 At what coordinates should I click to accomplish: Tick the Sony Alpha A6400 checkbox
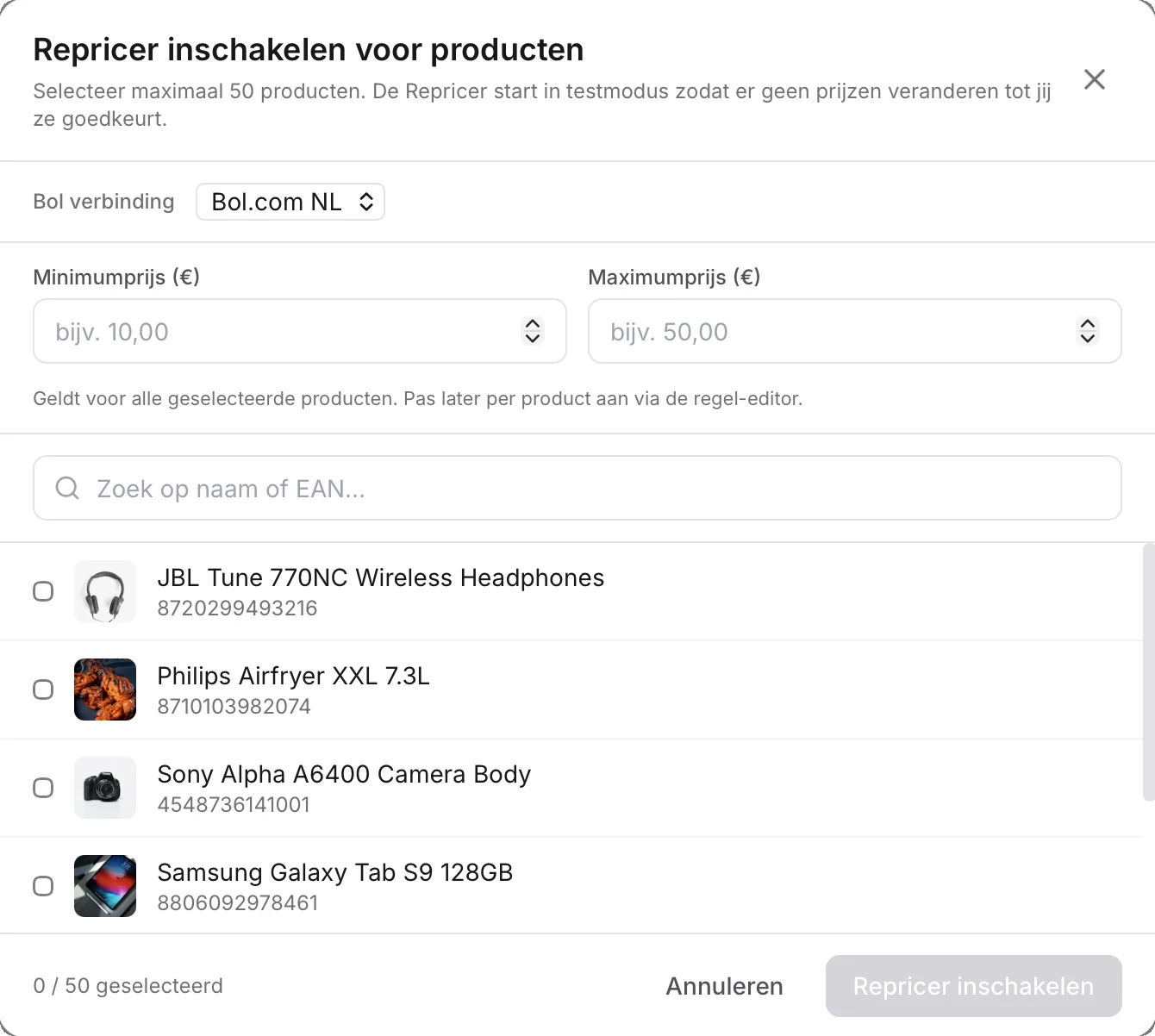tap(43, 788)
